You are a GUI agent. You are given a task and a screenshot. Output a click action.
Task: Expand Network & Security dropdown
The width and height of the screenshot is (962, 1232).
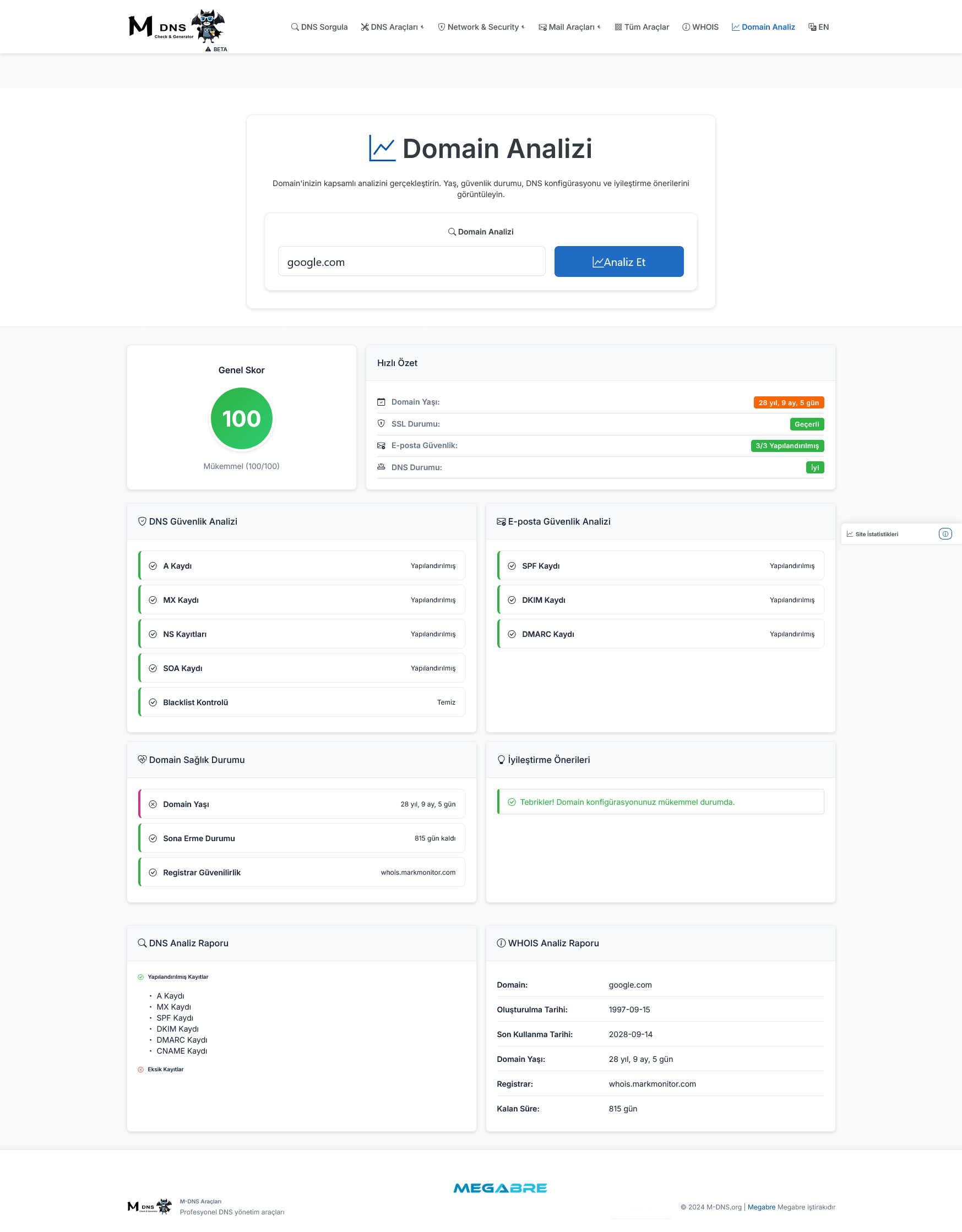coord(481,27)
